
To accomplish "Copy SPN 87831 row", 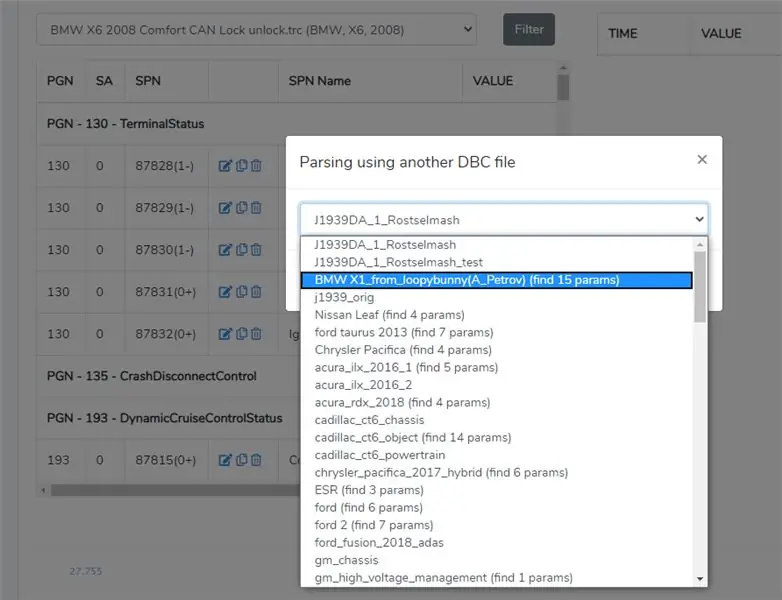I will click(241, 292).
